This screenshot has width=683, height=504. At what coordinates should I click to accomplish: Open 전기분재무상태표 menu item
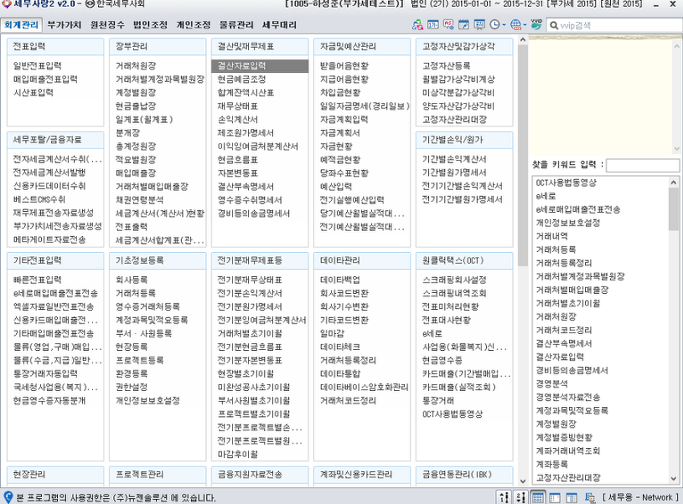[250, 280]
